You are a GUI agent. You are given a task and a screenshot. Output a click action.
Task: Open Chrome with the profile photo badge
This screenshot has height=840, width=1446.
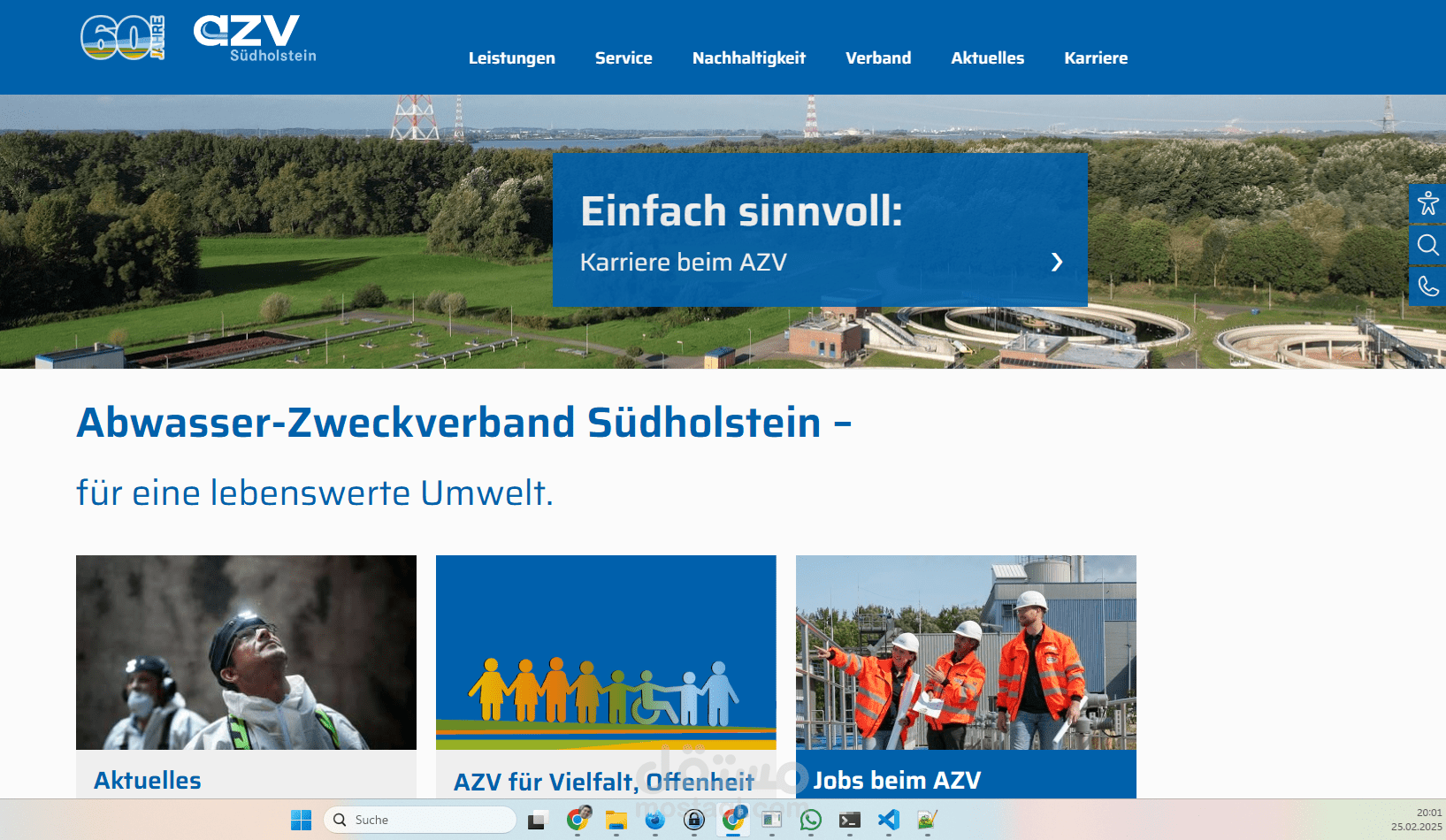(x=578, y=820)
